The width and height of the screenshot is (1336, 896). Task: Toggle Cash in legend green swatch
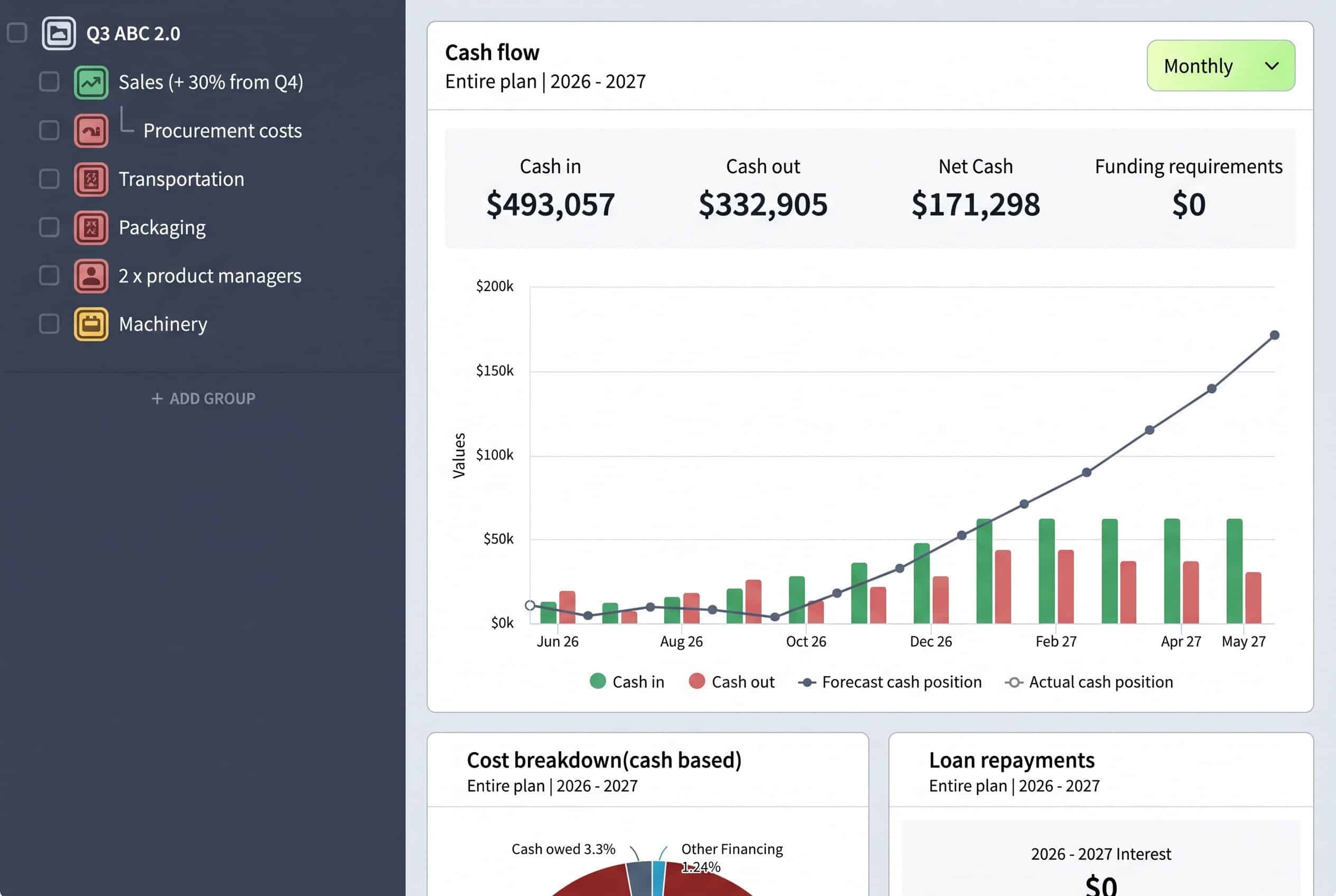pyautogui.click(x=597, y=681)
